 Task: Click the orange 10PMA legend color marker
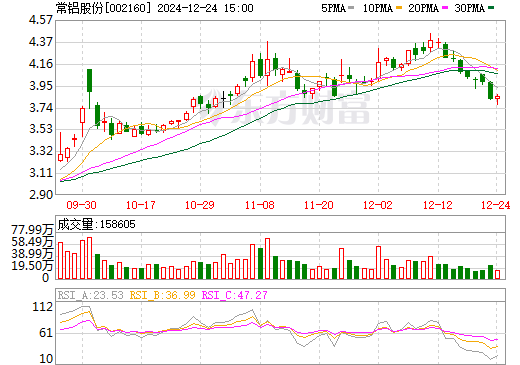tap(399, 8)
